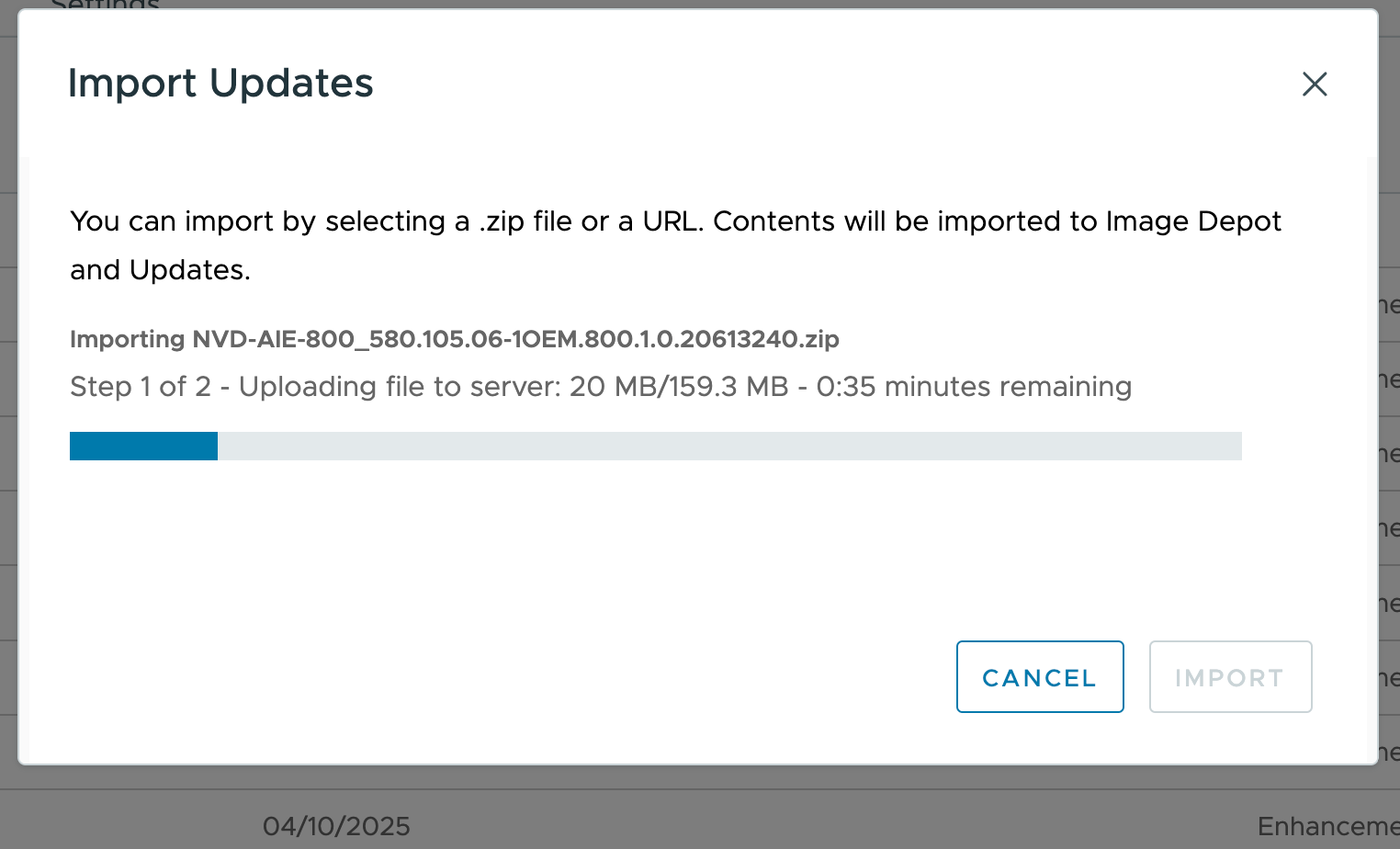The image size is (1400, 849).
Task: Click the word "URL" in the description
Action: [x=671, y=221]
